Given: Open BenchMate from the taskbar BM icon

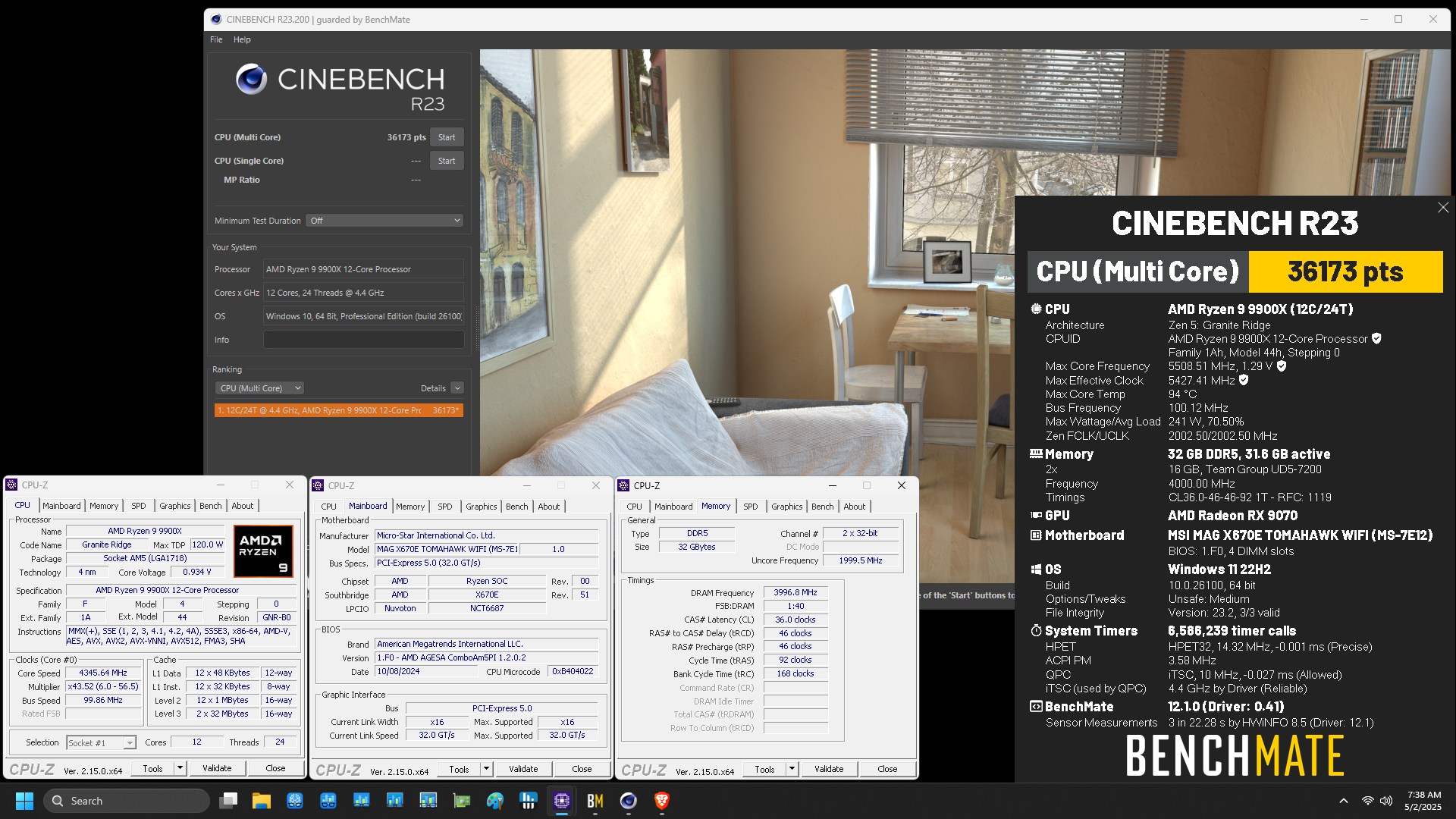Looking at the screenshot, I should pyautogui.click(x=595, y=801).
